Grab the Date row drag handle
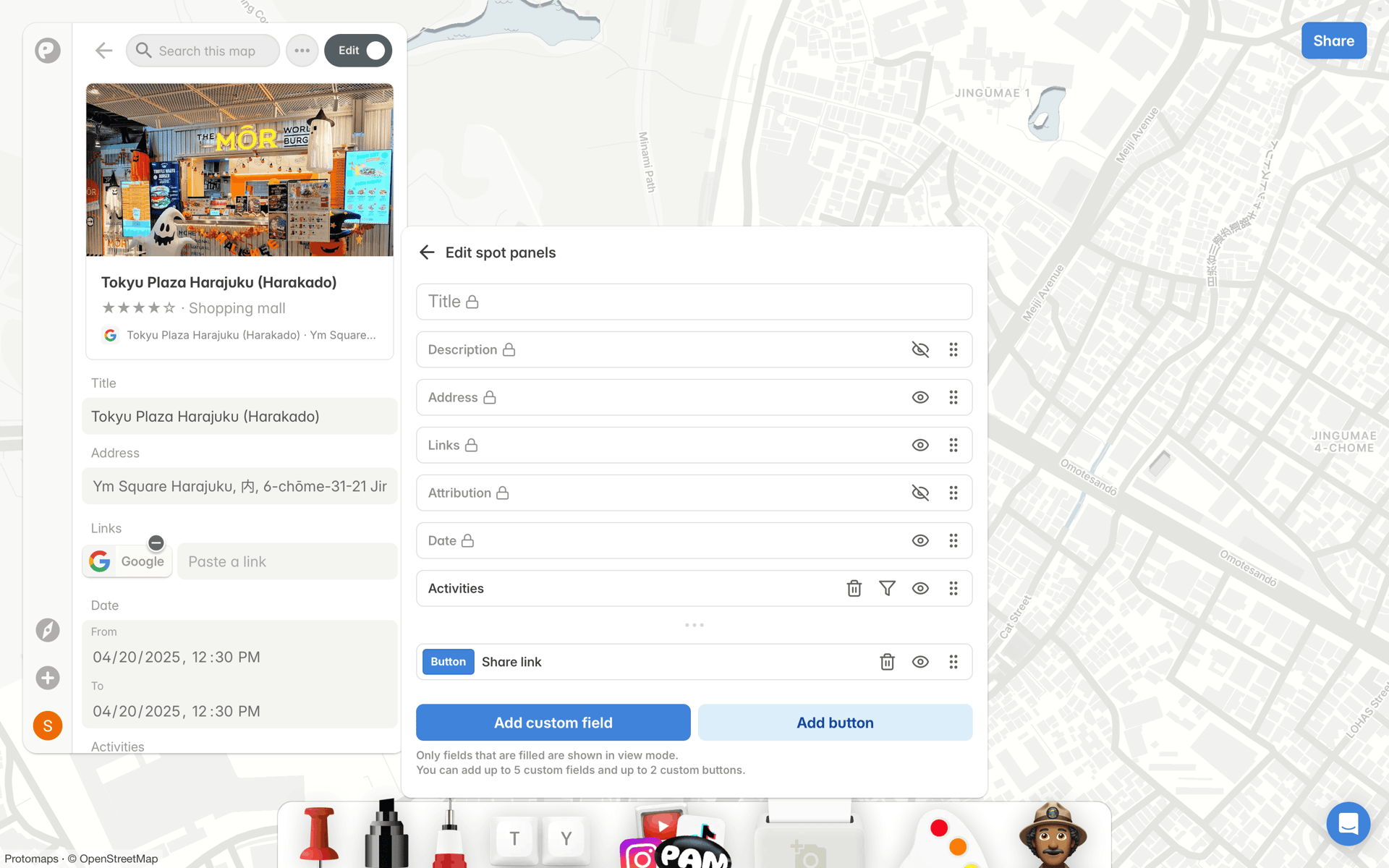 click(953, 540)
